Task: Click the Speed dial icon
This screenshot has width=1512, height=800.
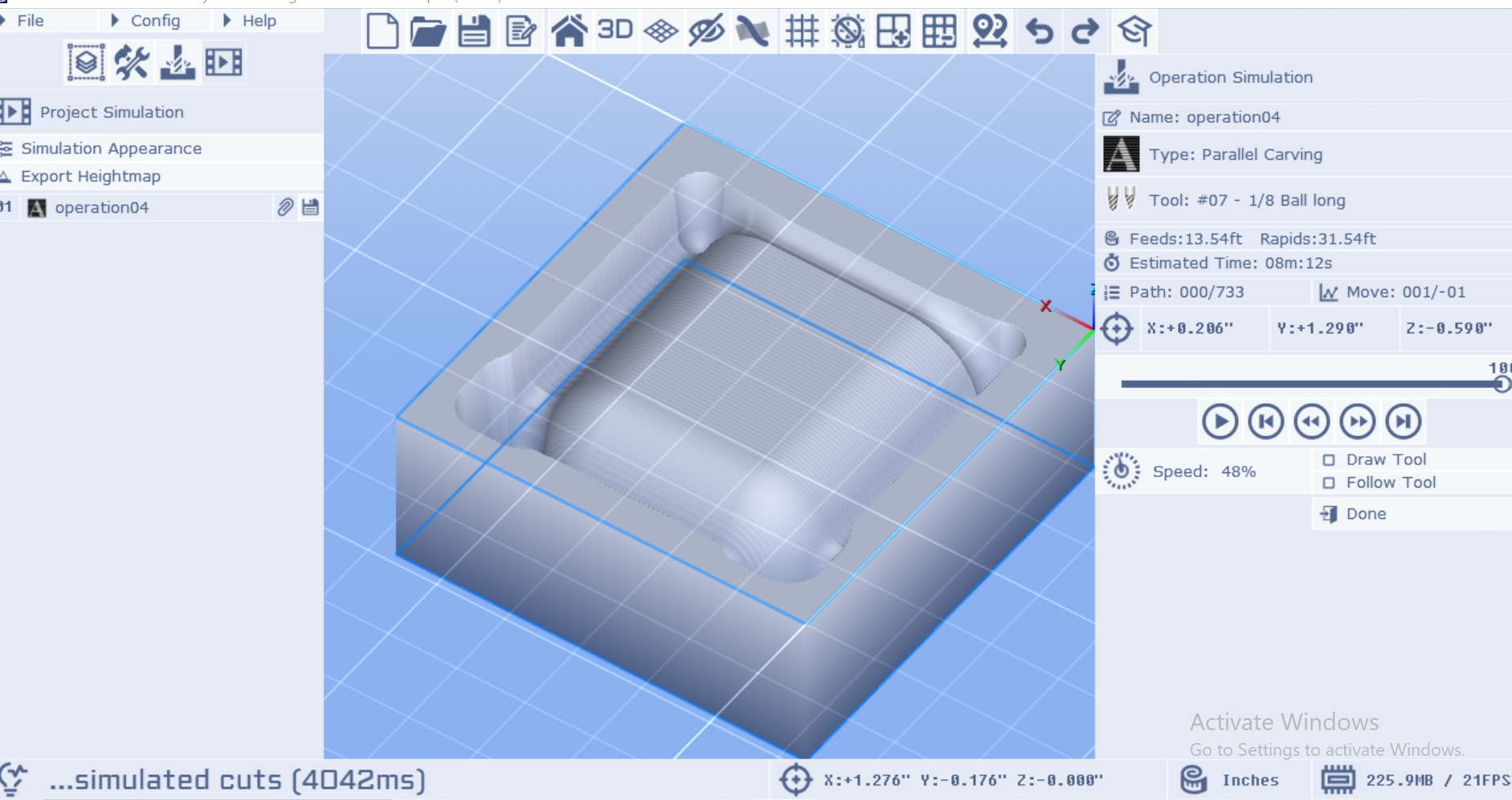Action: pyautogui.click(x=1121, y=471)
